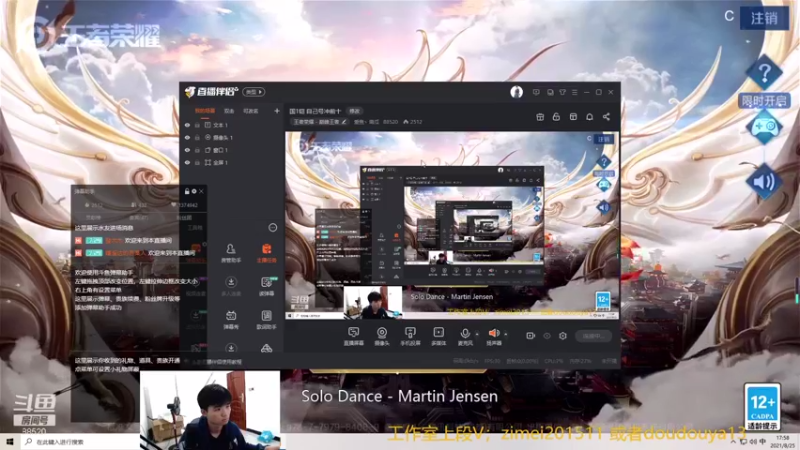Hide the 全屏 1 layer with eye icon
Viewport: 800px width, 450px height.
point(187,163)
